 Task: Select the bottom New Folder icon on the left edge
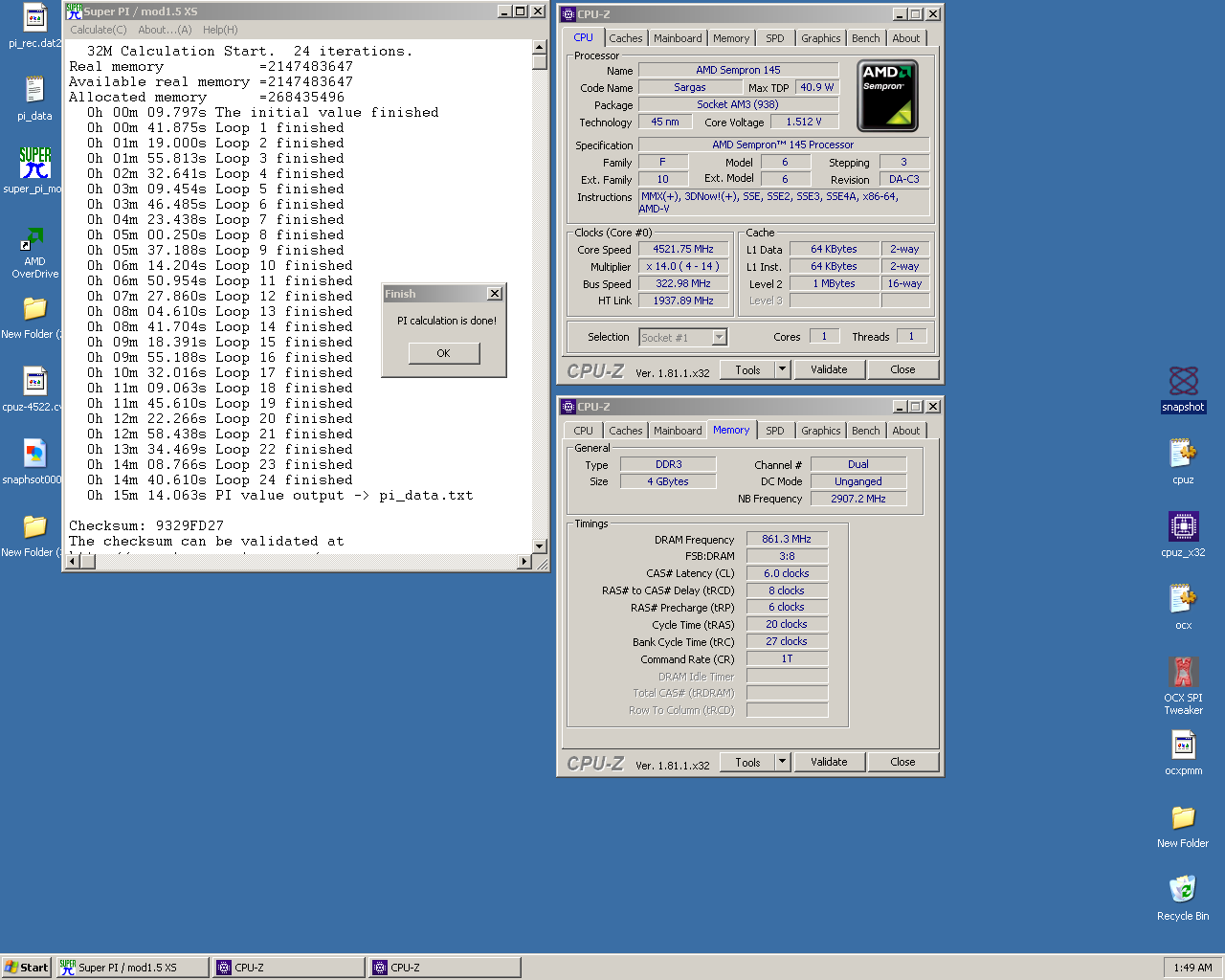(34, 526)
